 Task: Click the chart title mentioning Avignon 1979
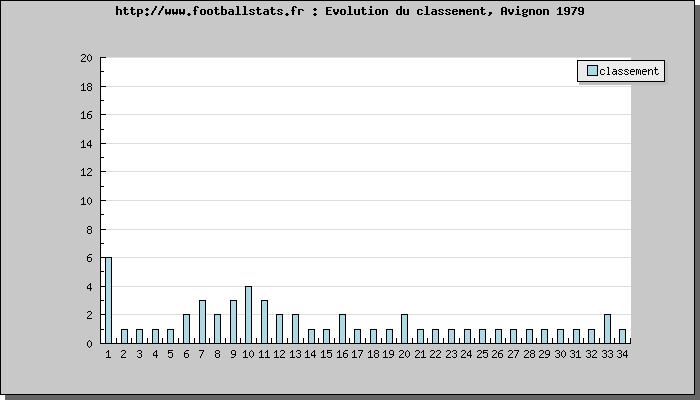[x=350, y=11]
